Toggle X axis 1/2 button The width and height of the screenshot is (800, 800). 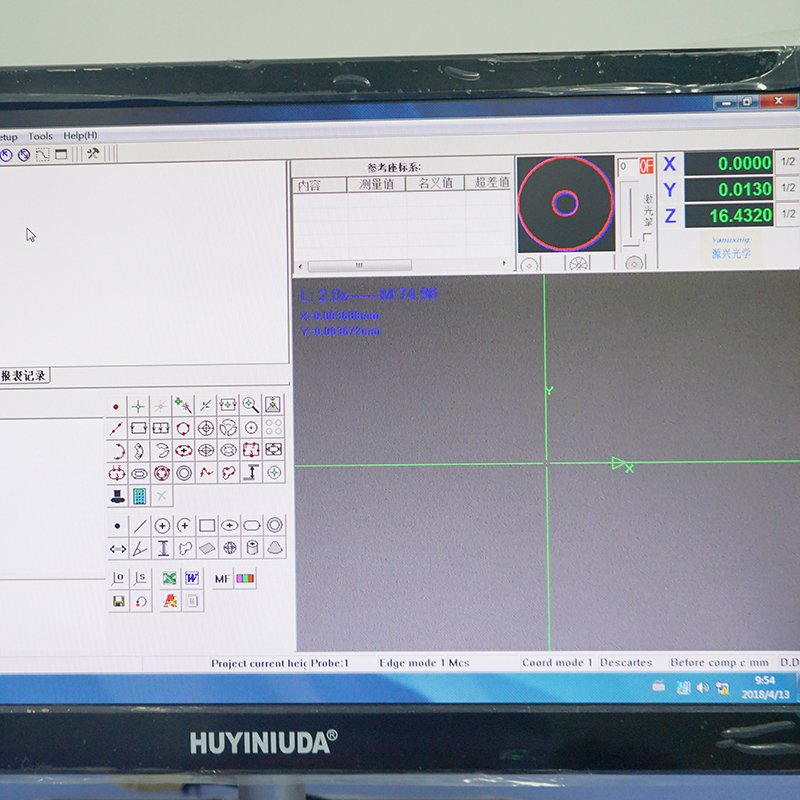point(788,162)
